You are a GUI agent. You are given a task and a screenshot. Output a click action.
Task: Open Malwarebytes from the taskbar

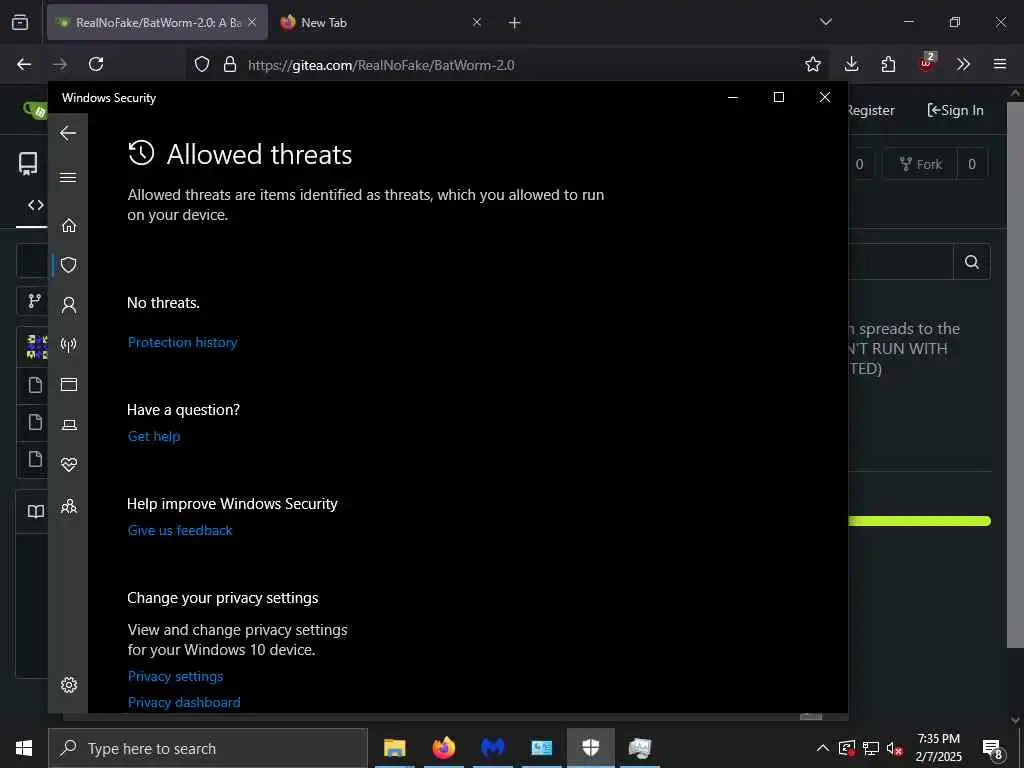click(x=493, y=748)
